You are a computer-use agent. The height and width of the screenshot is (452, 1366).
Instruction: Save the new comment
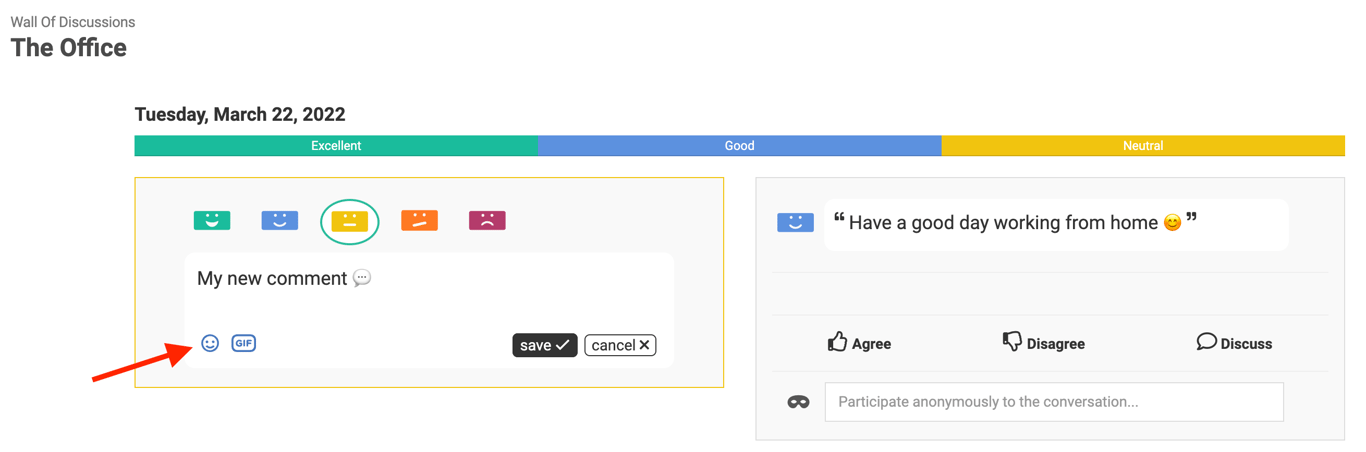[544, 345]
